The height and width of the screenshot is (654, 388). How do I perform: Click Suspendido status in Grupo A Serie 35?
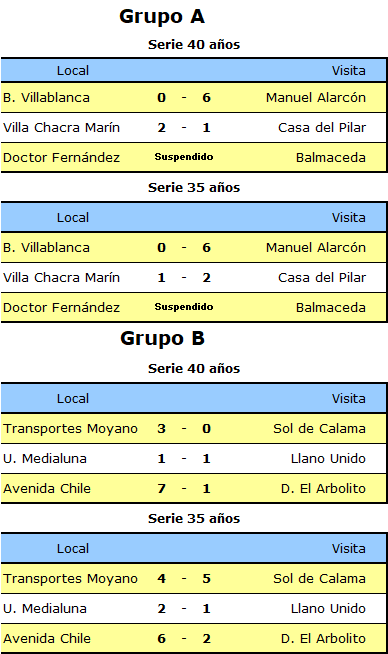[184, 307]
